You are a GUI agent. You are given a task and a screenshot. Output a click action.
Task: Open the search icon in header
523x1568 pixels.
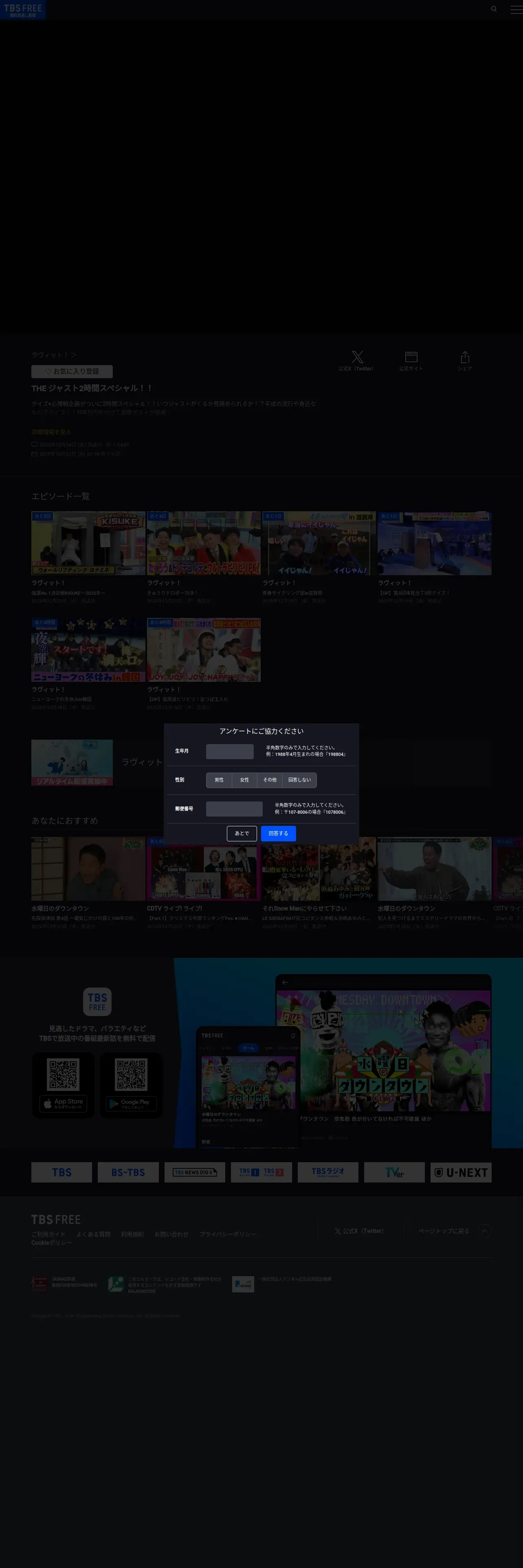[x=494, y=9]
